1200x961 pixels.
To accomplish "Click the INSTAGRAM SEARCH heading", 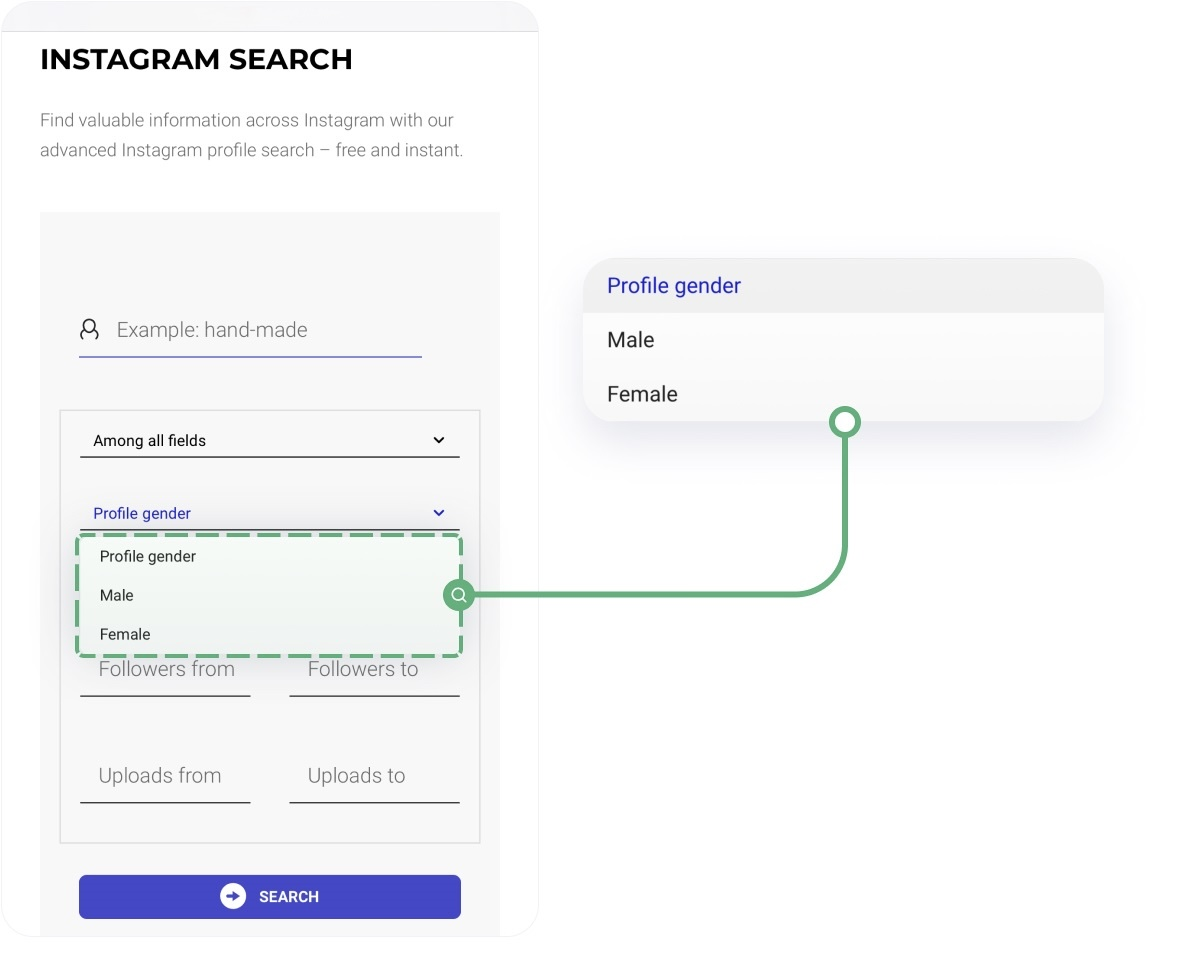I will (x=196, y=59).
